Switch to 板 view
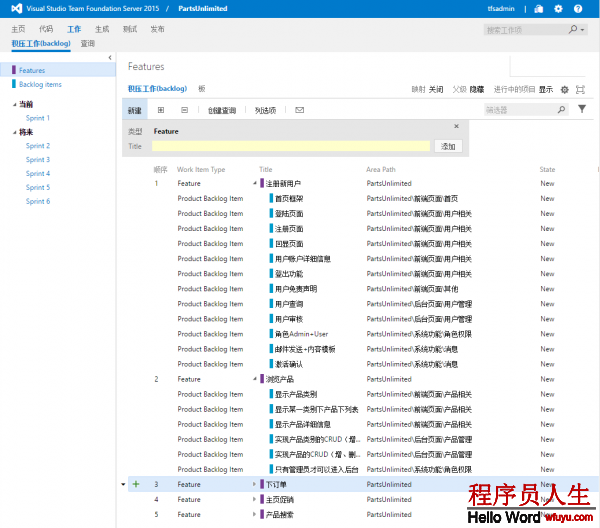The image size is (600, 528). [202, 89]
